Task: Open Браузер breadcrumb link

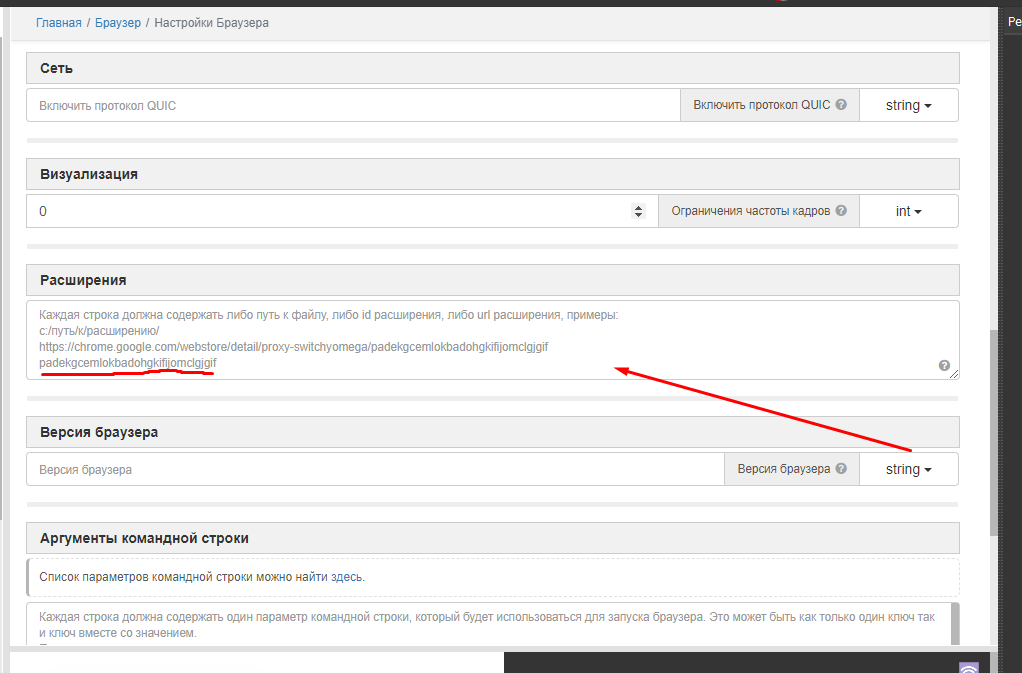Action: click(x=118, y=22)
